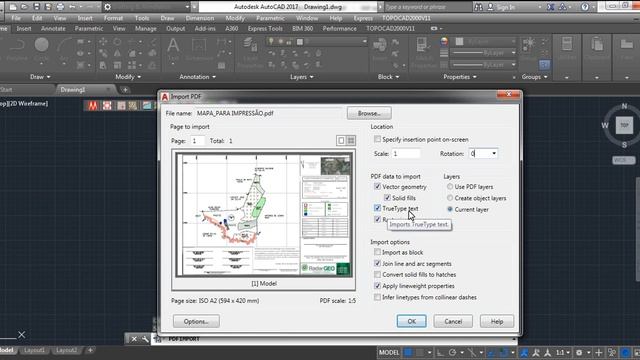Toggle grid display in status bar

pyautogui.click(x=408, y=352)
